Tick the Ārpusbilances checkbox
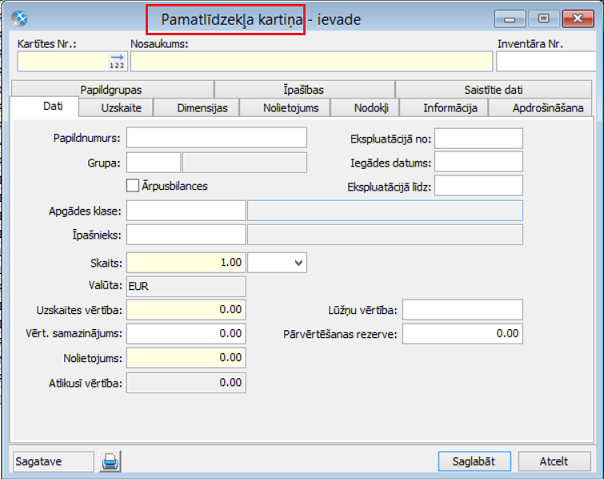Image resolution: width=604 pixels, height=479 pixels. (133, 186)
